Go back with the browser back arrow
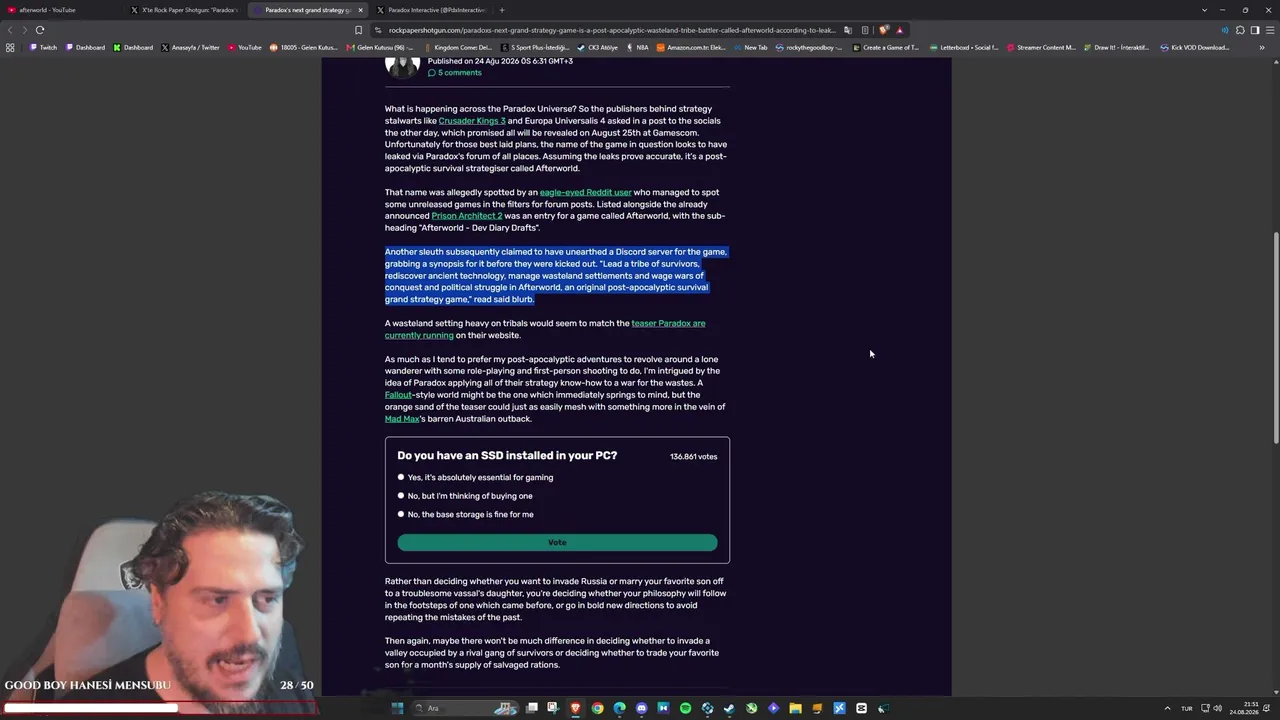The image size is (1280, 720). [x=12, y=30]
